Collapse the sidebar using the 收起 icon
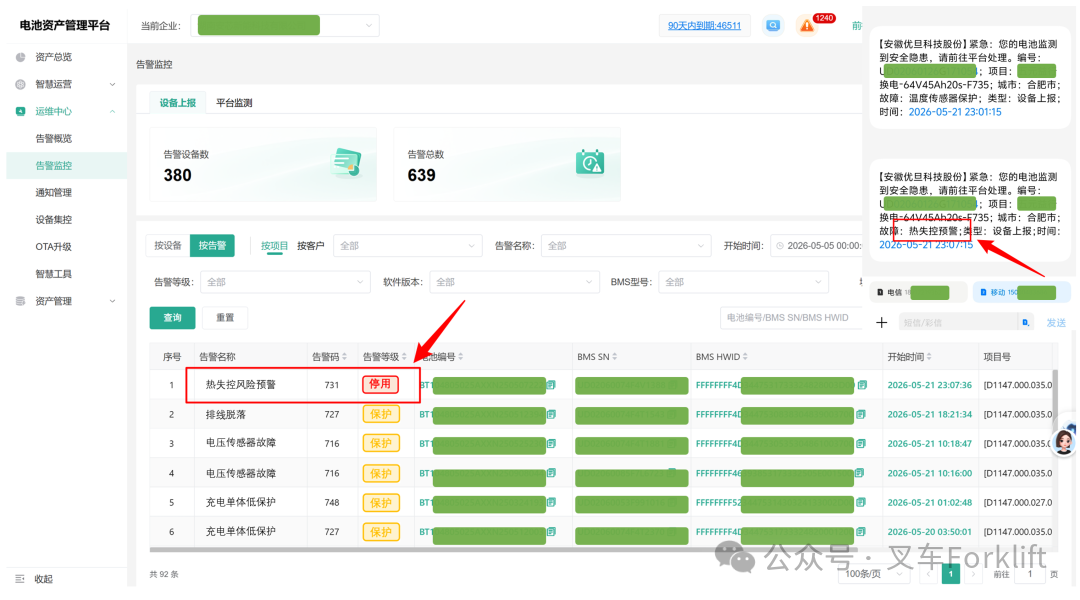This screenshot has width=1080, height=600. [x=20, y=579]
